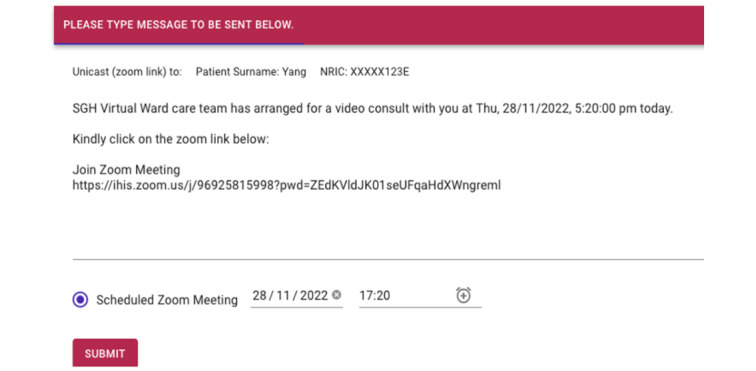Click the Please Type Message header banner

point(378,25)
